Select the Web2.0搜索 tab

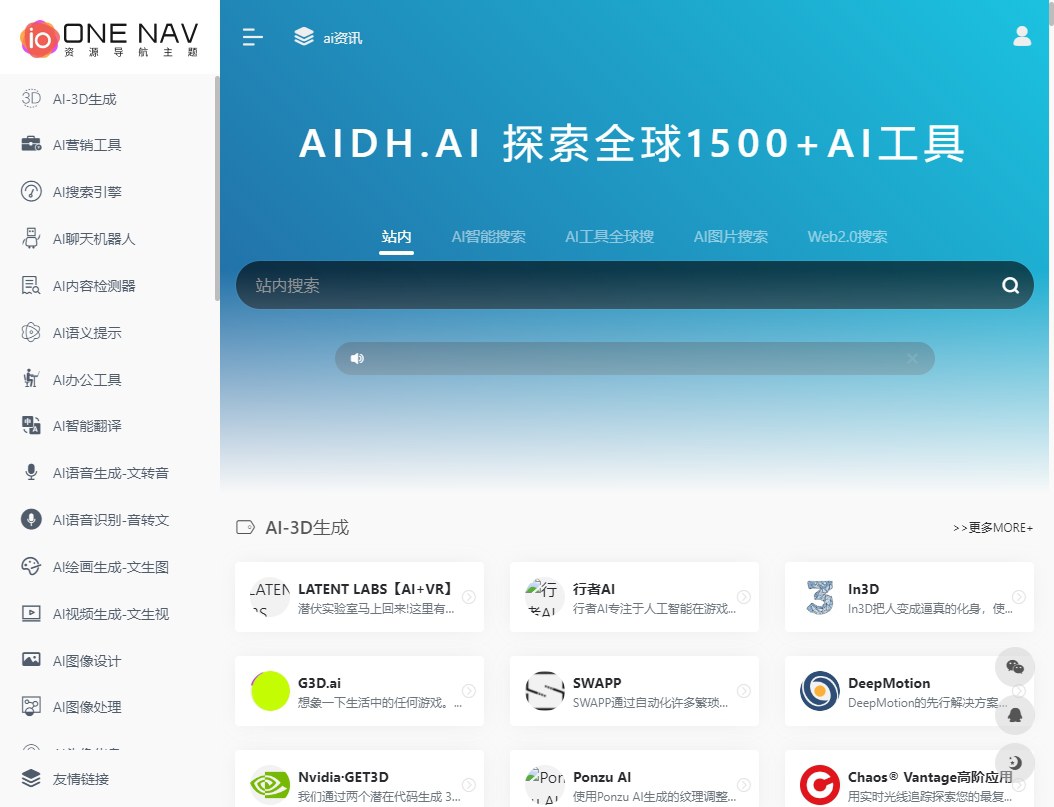pyautogui.click(x=847, y=237)
